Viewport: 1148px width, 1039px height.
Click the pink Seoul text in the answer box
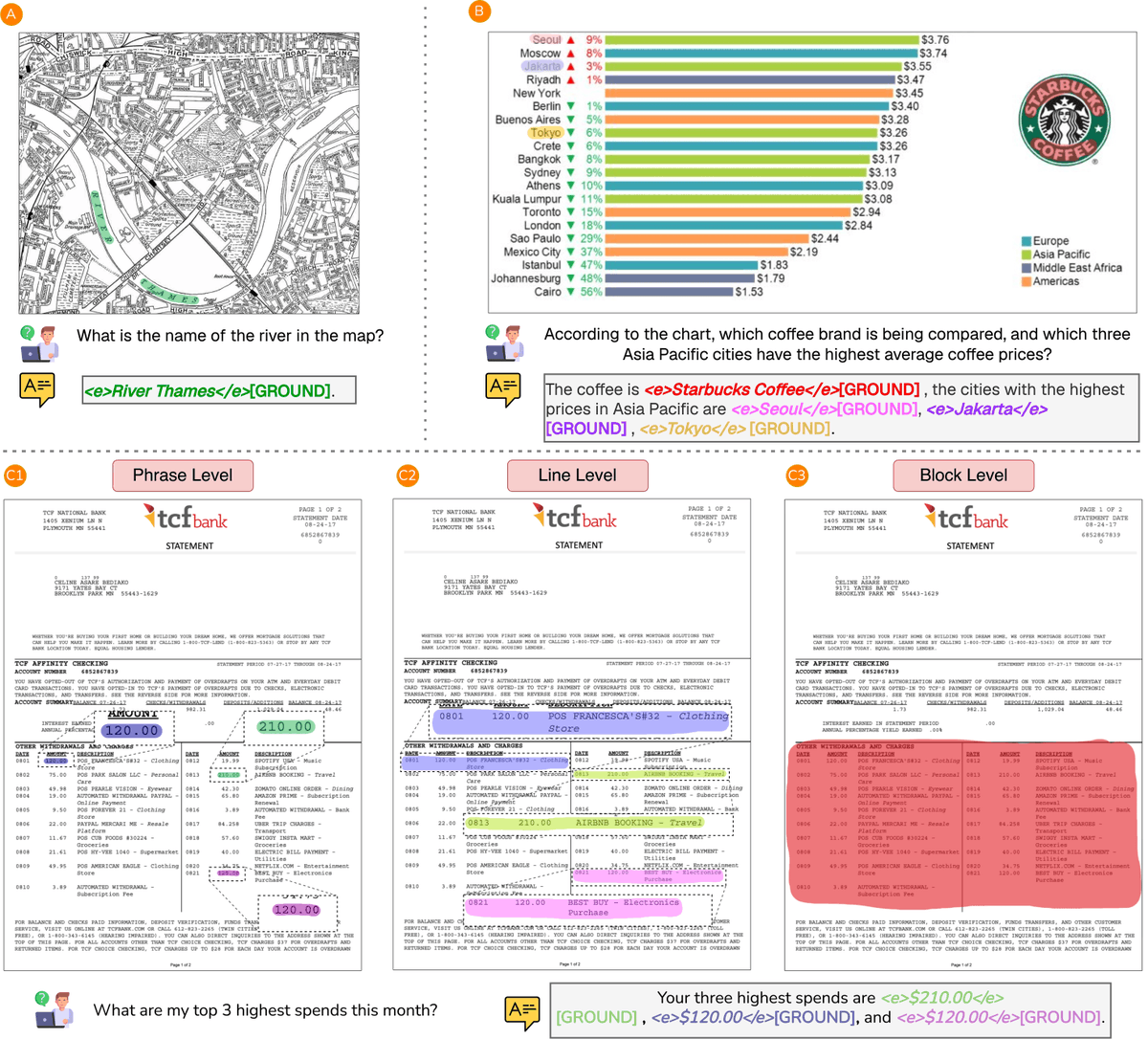[x=784, y=409]
